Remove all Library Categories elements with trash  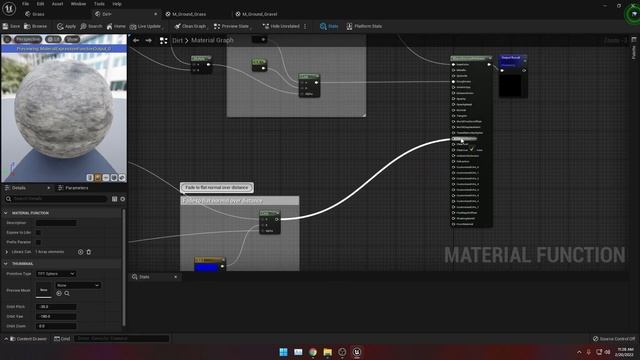[89, 252]
